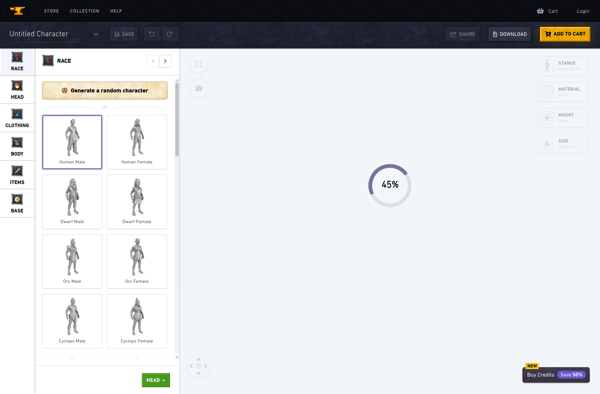Open the Base category in sidebar
This screenshot has height=394, width=600.
[x=17, y=204]
